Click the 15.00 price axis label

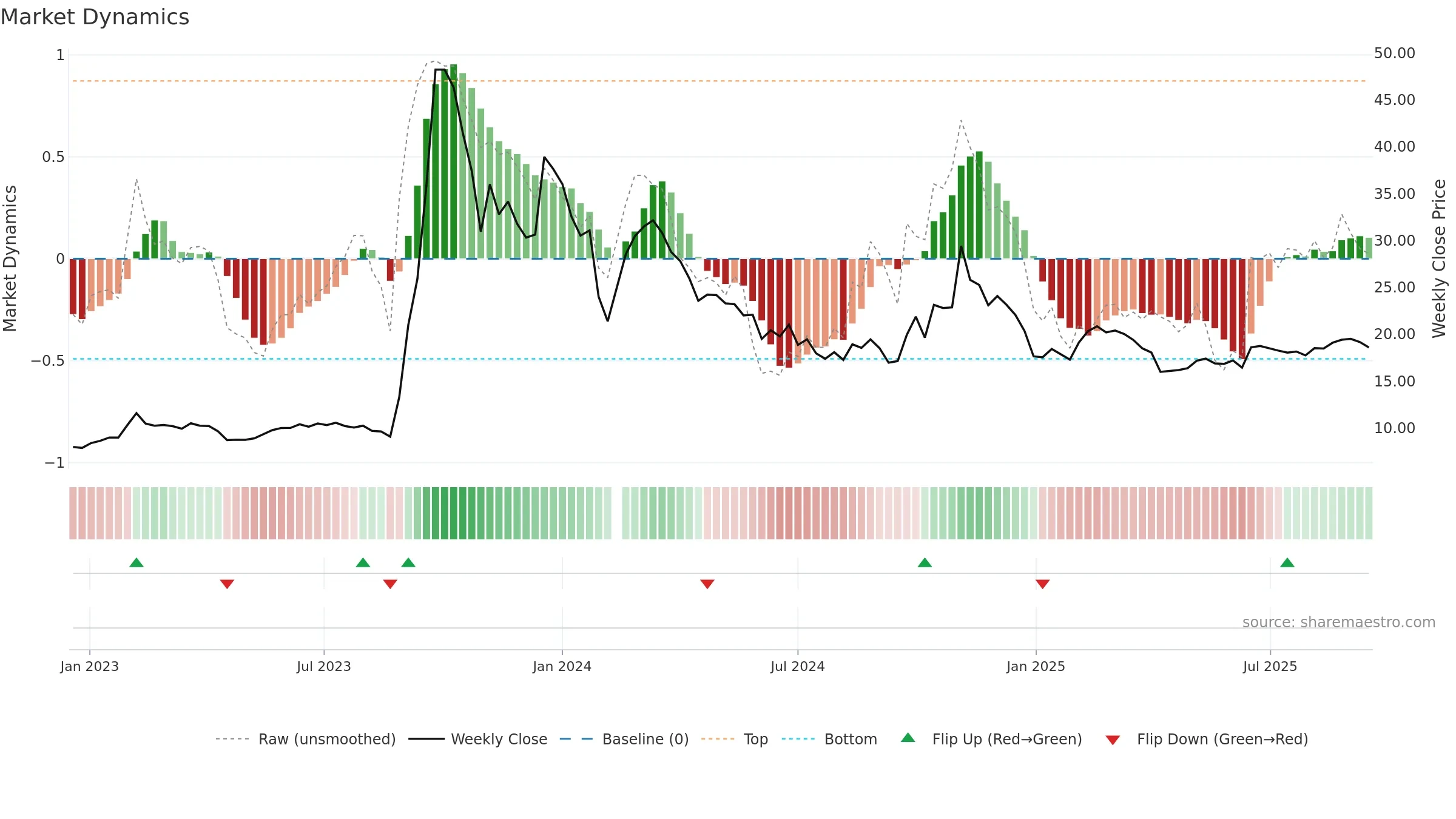pos(1395,382)
